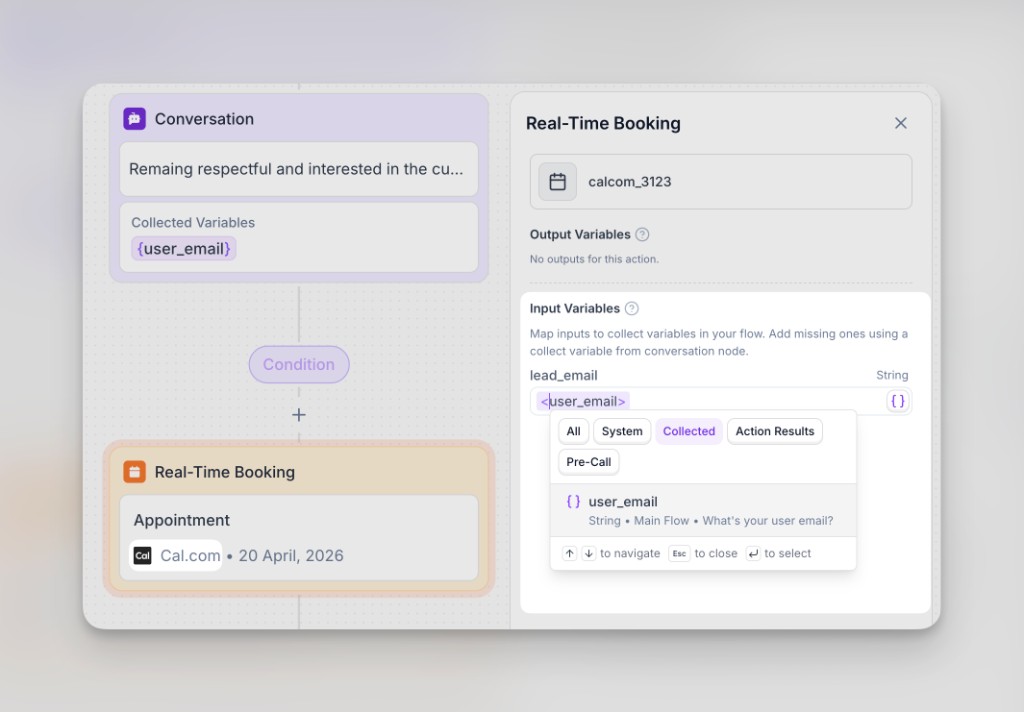This screenshot has height=712, width=1024.
Task: Click the braces icon next to user_email option
Action: 573,502
